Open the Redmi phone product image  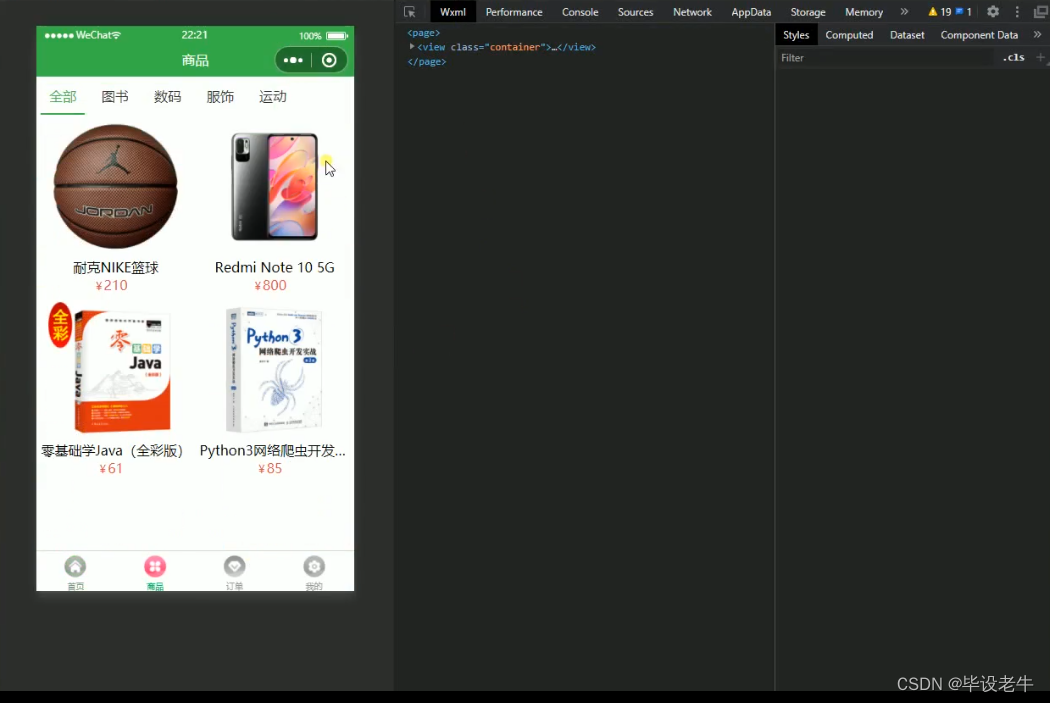click(275, 186)
